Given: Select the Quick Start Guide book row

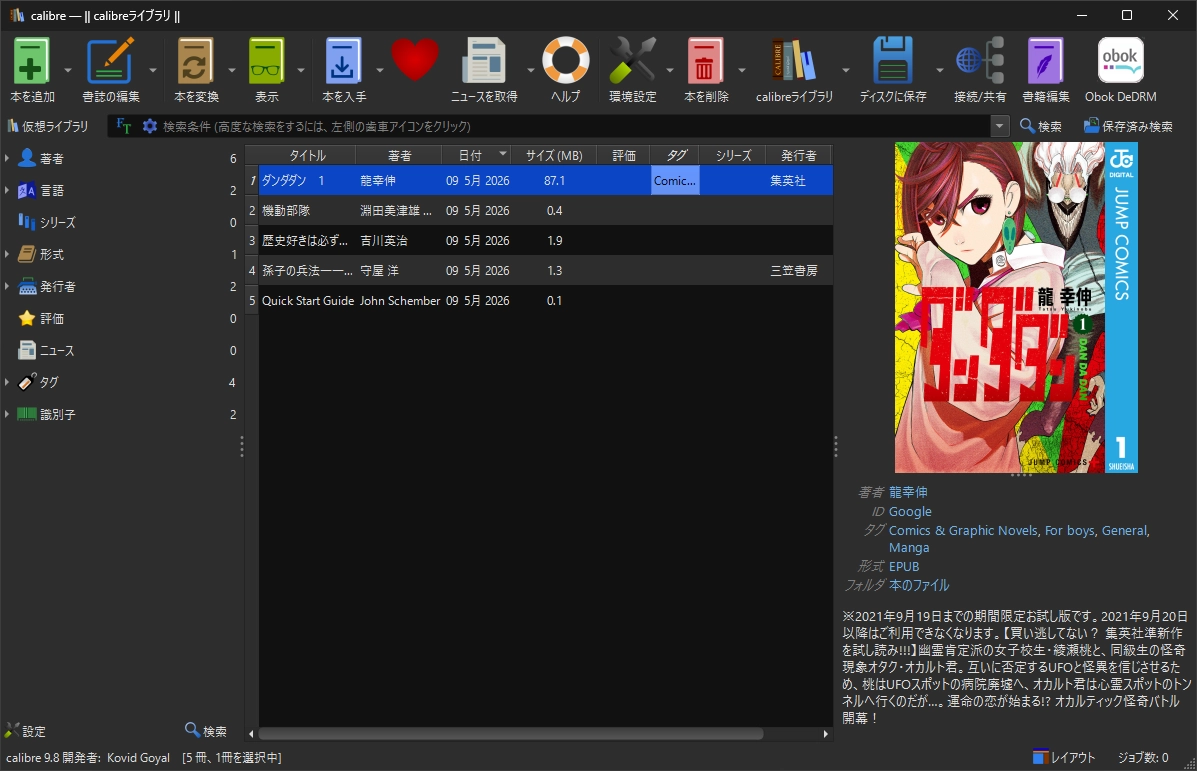Looking at the screenshot, I should [x=545, y=300].
